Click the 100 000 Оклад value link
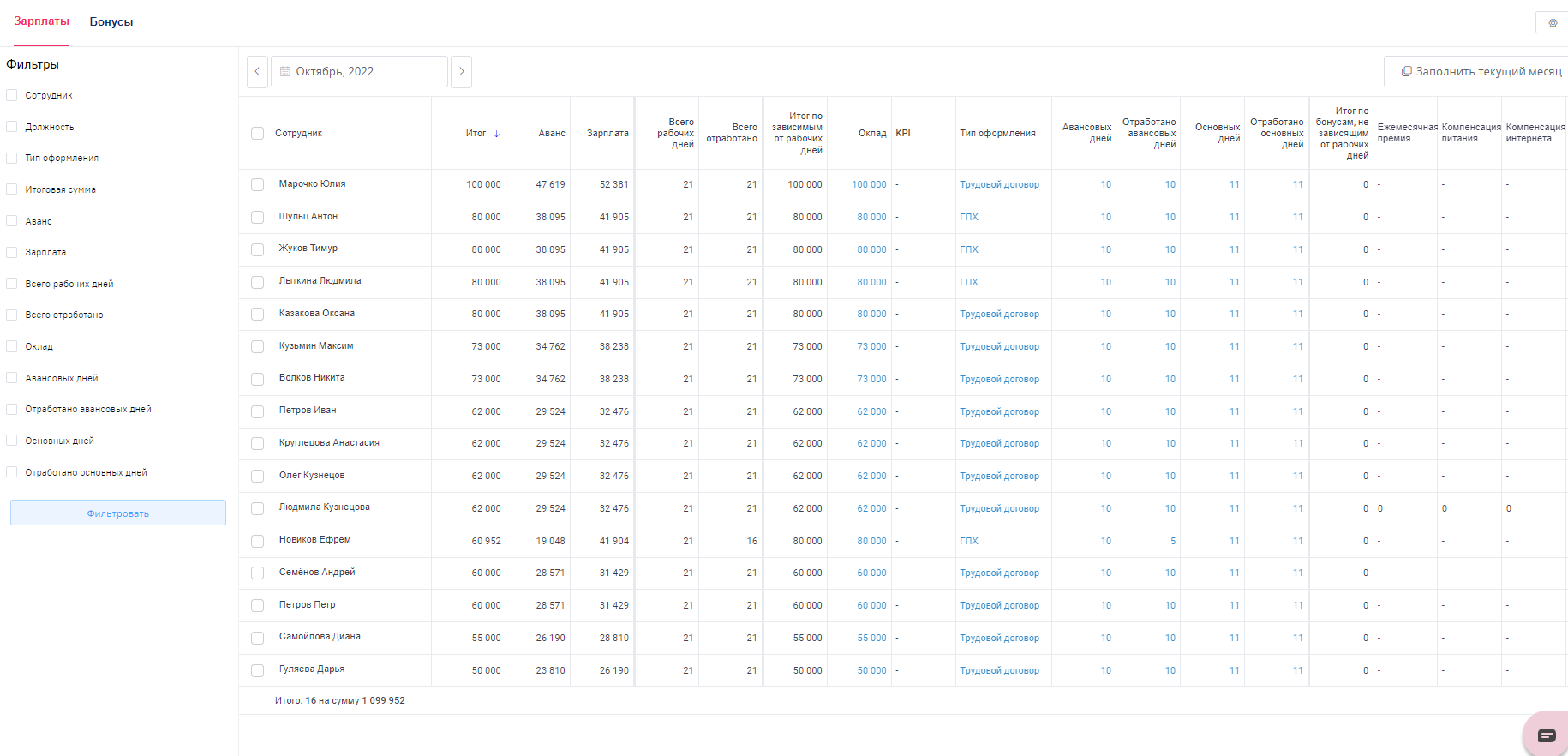1568x756 pixels. click(x=869, y=185)
